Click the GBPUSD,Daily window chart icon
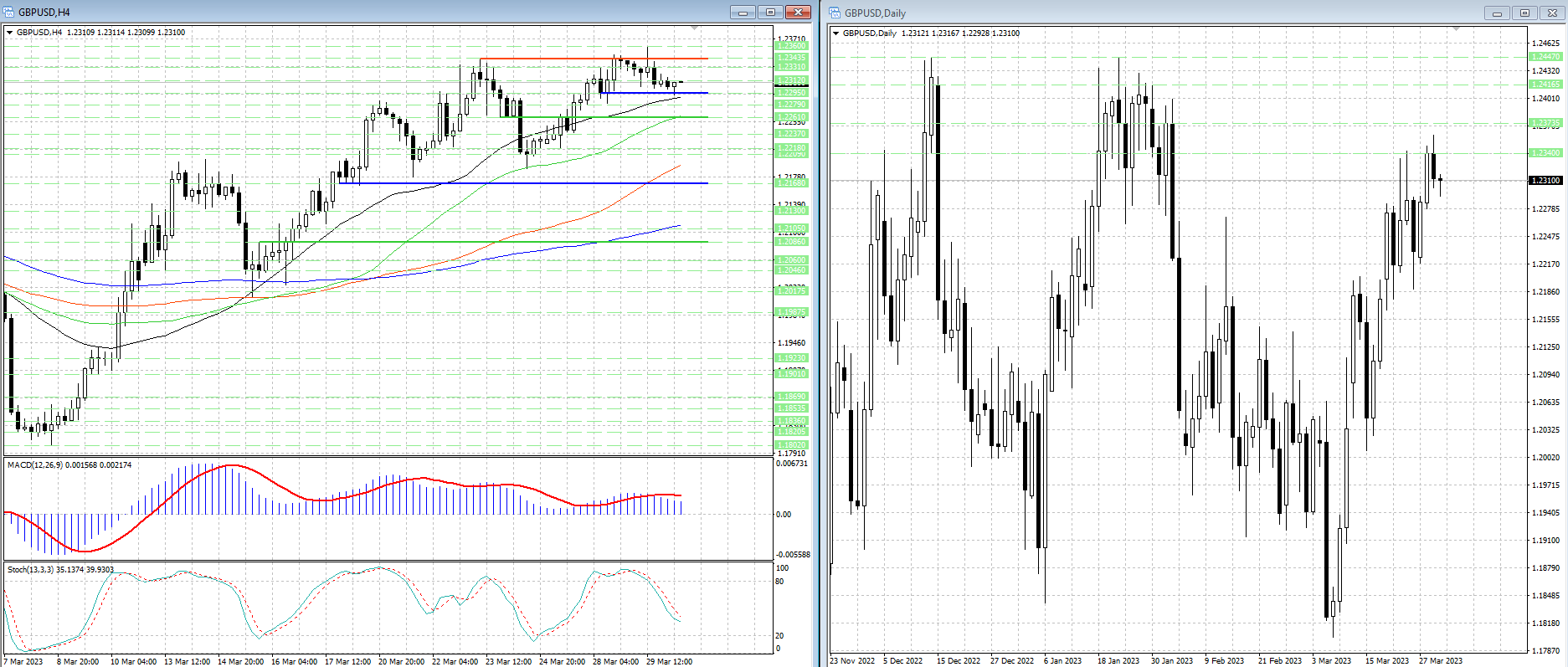Image resolution: width=1568 pixels, height=667 pixels. click(835, 13)
